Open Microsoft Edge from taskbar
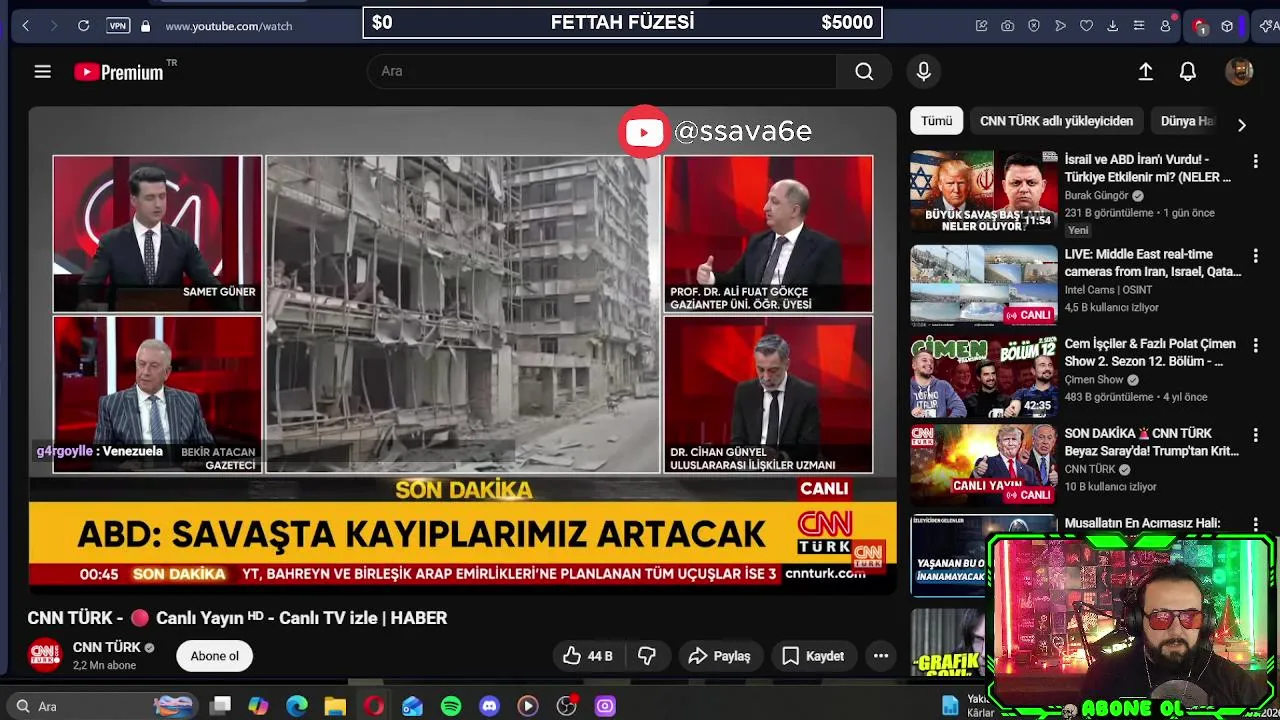Image resolution: width=1280 pixels, height=720 pixels. (297, 706)
